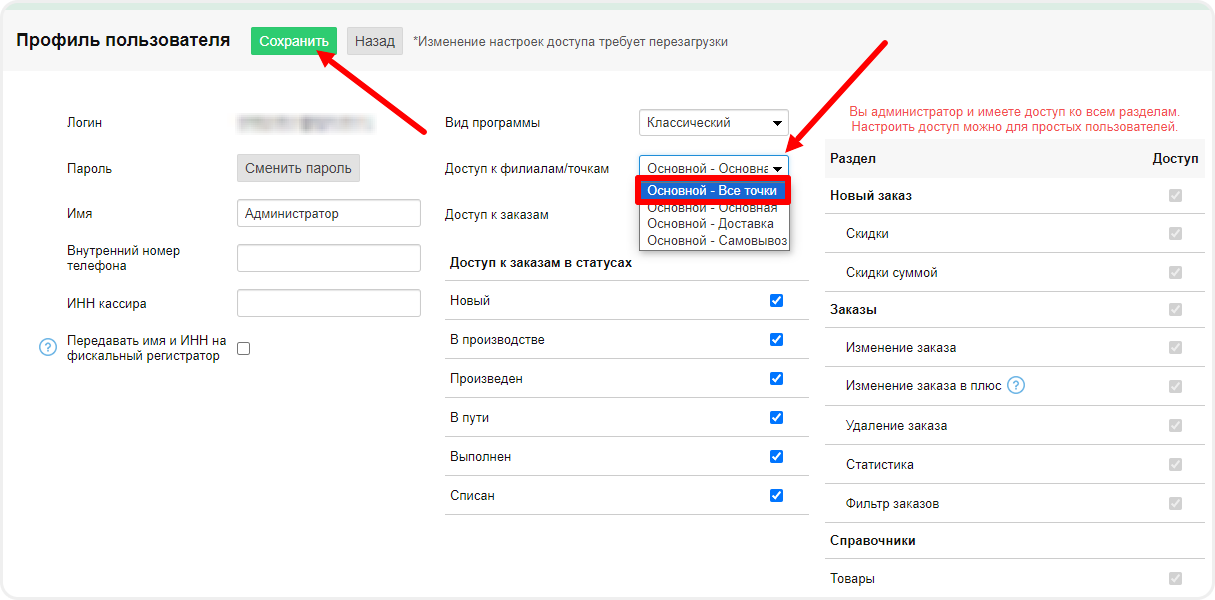Toggle Передавать имя и ИНН checkbox
The height and width of the screenshot is (600, 1215).
click(243, 348)
